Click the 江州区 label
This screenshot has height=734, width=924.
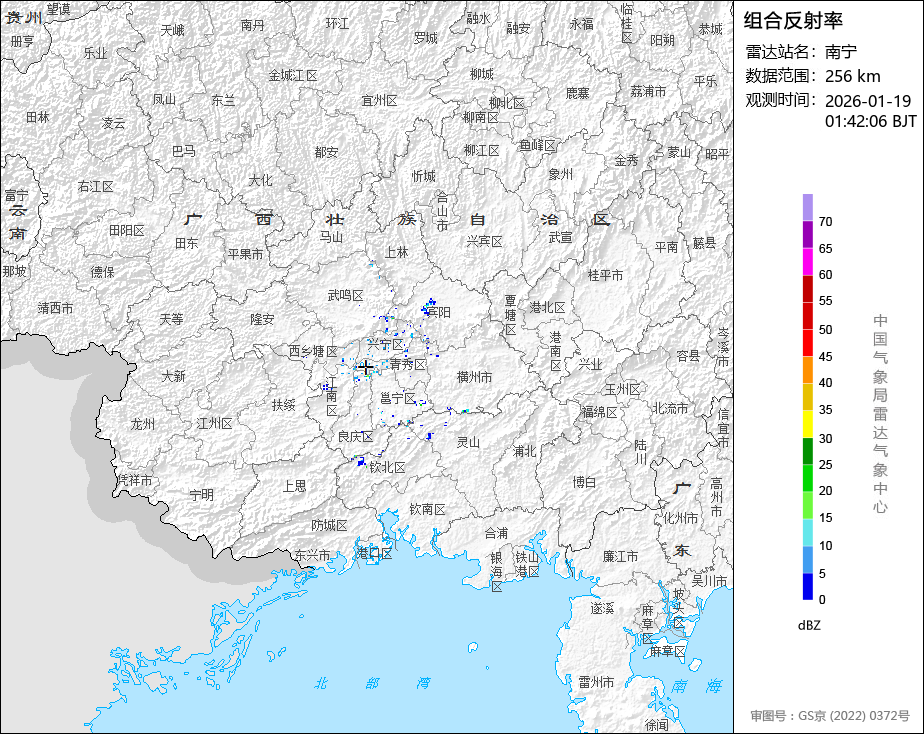[x=214, y=423]
